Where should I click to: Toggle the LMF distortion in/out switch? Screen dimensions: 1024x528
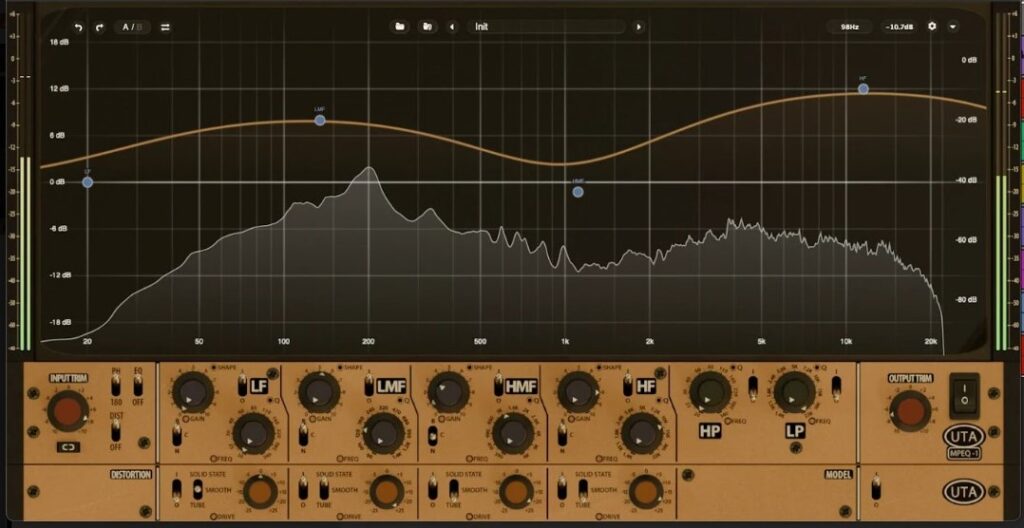click(303, 489)
